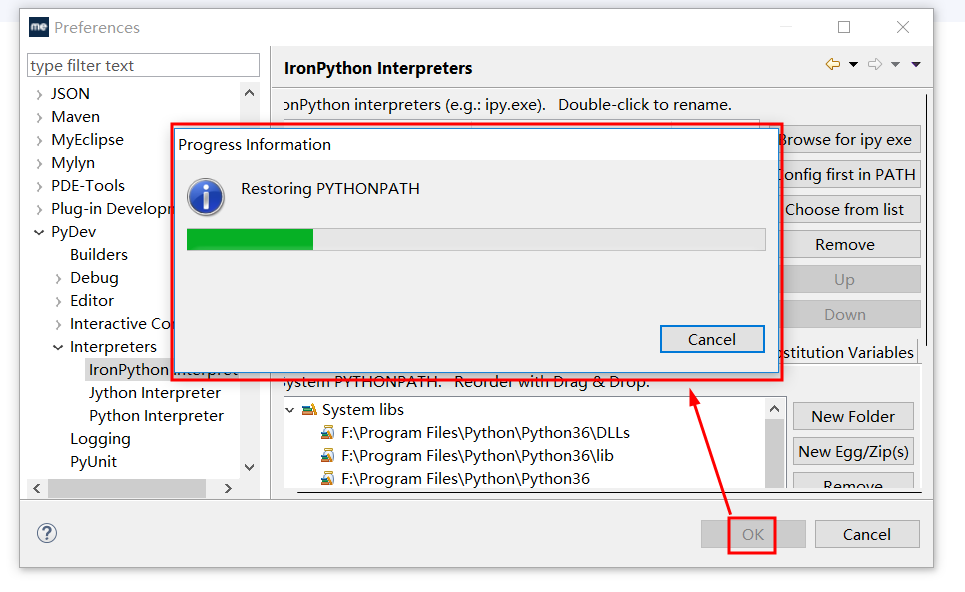Collapse the PyDev tree node

click(39, 232)
